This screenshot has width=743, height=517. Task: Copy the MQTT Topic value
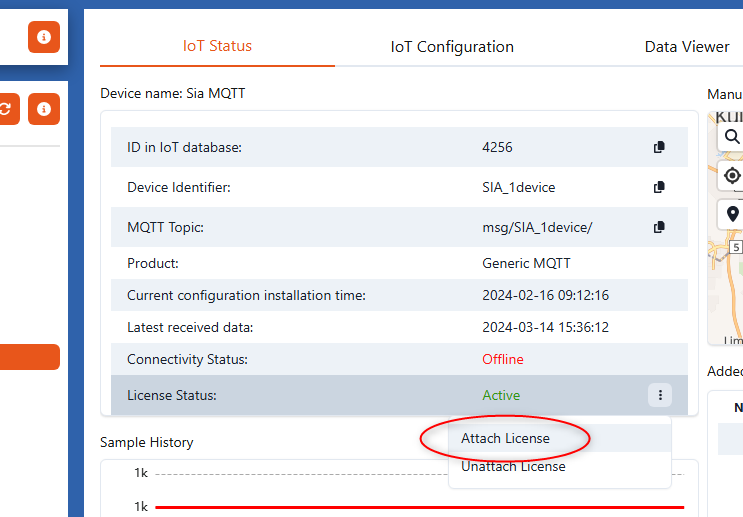[x=659, y=227]
